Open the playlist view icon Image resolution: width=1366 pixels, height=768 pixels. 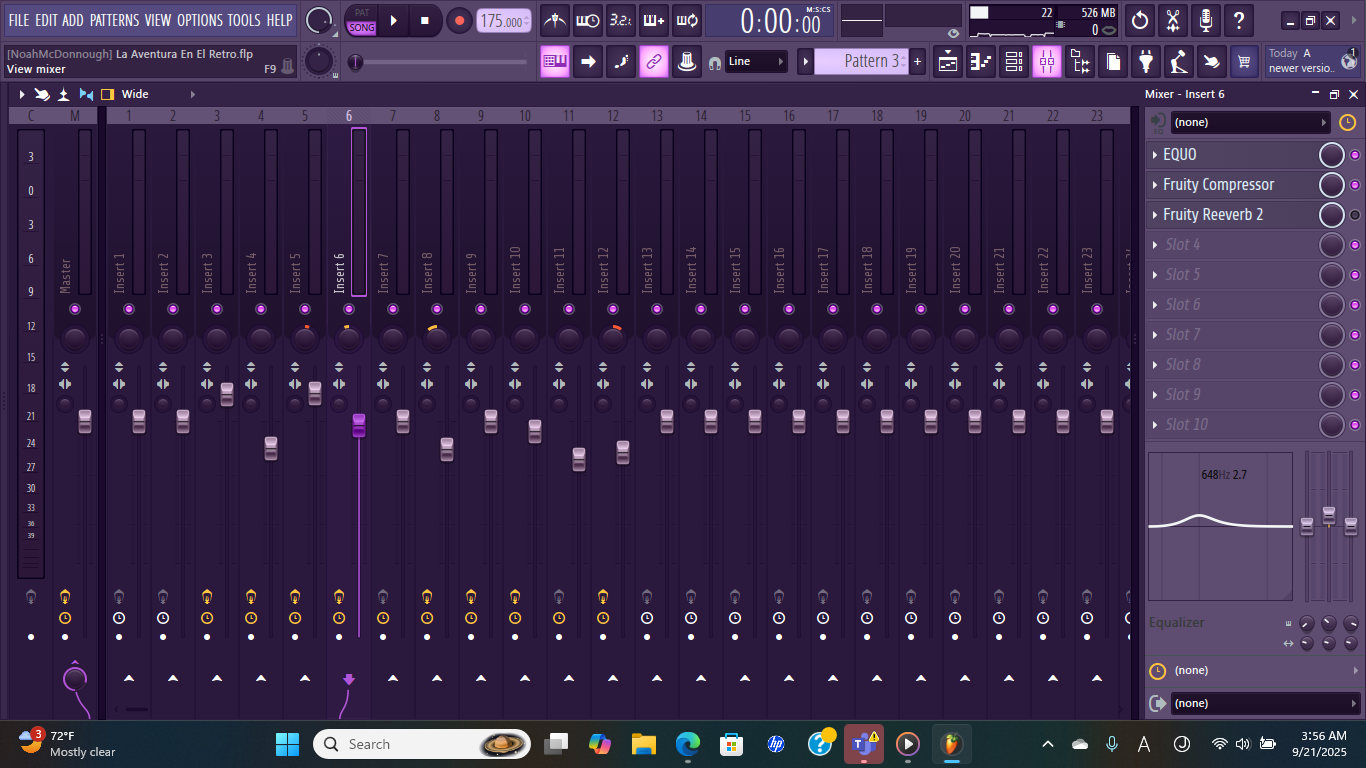tap(948, 62)
